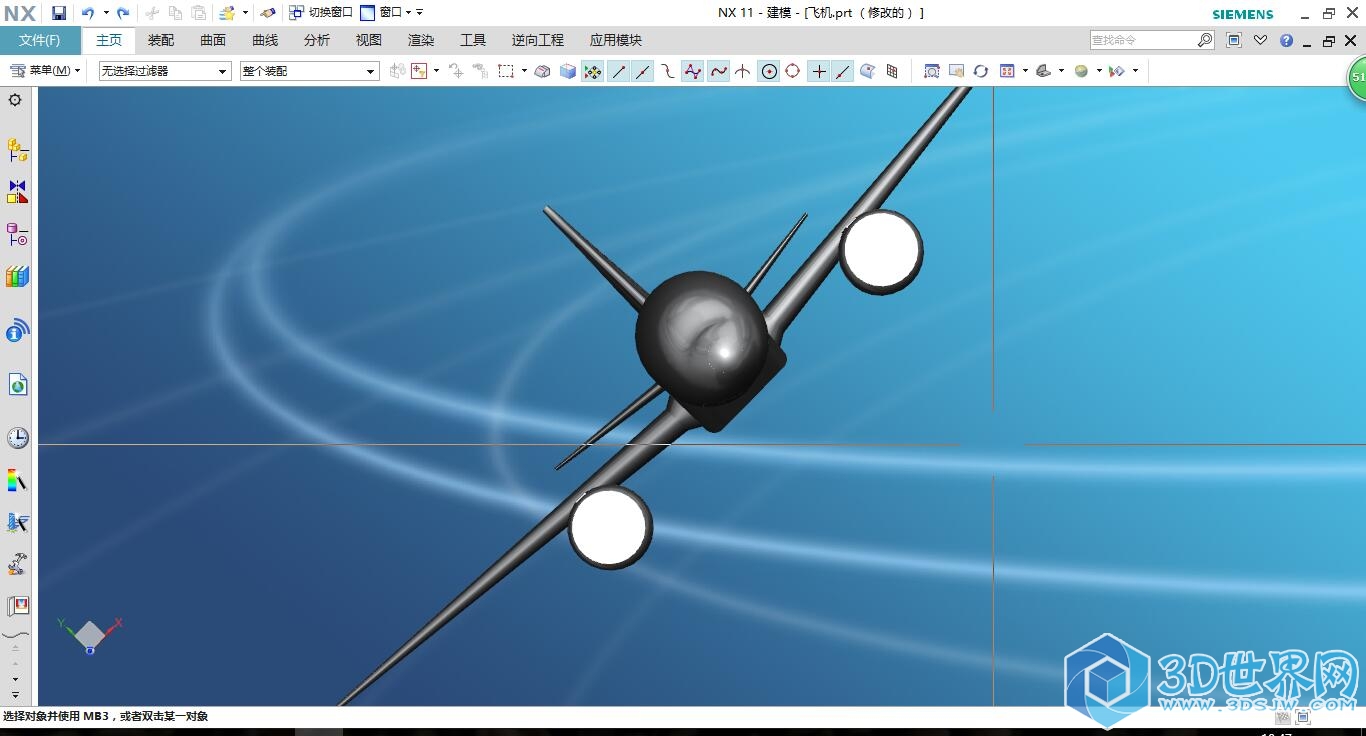1366x736 pixels.
Task: Toggle the arc center snap option
Action: [769, 71]
